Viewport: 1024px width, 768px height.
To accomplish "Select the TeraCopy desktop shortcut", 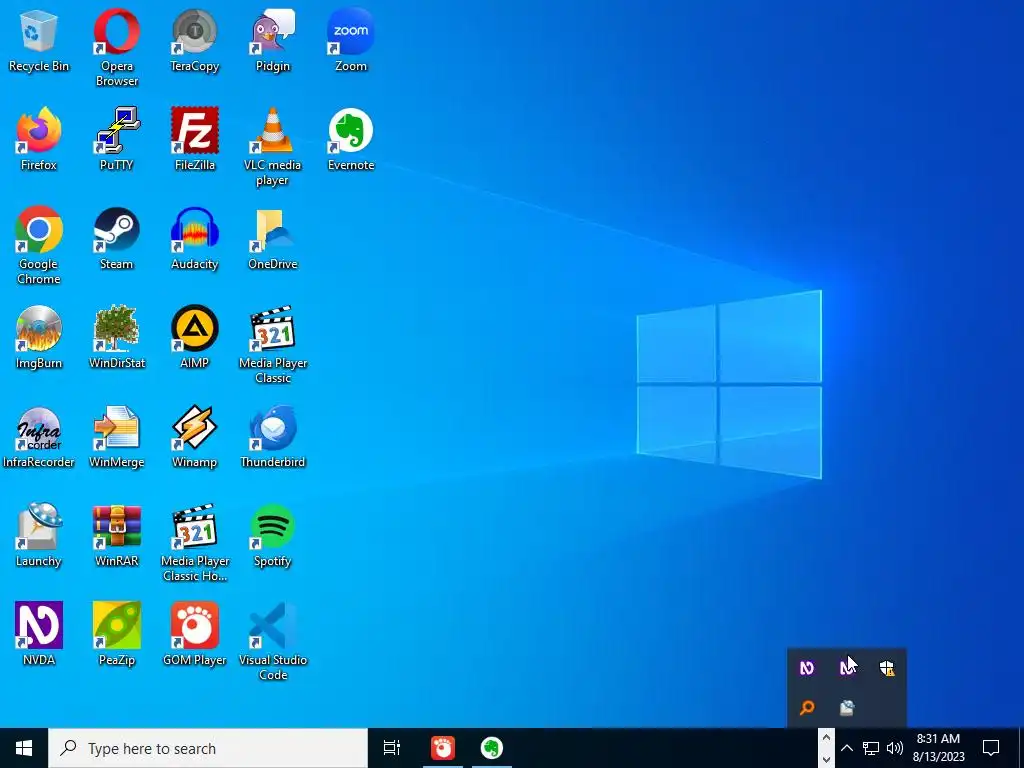I will point(195,40).
